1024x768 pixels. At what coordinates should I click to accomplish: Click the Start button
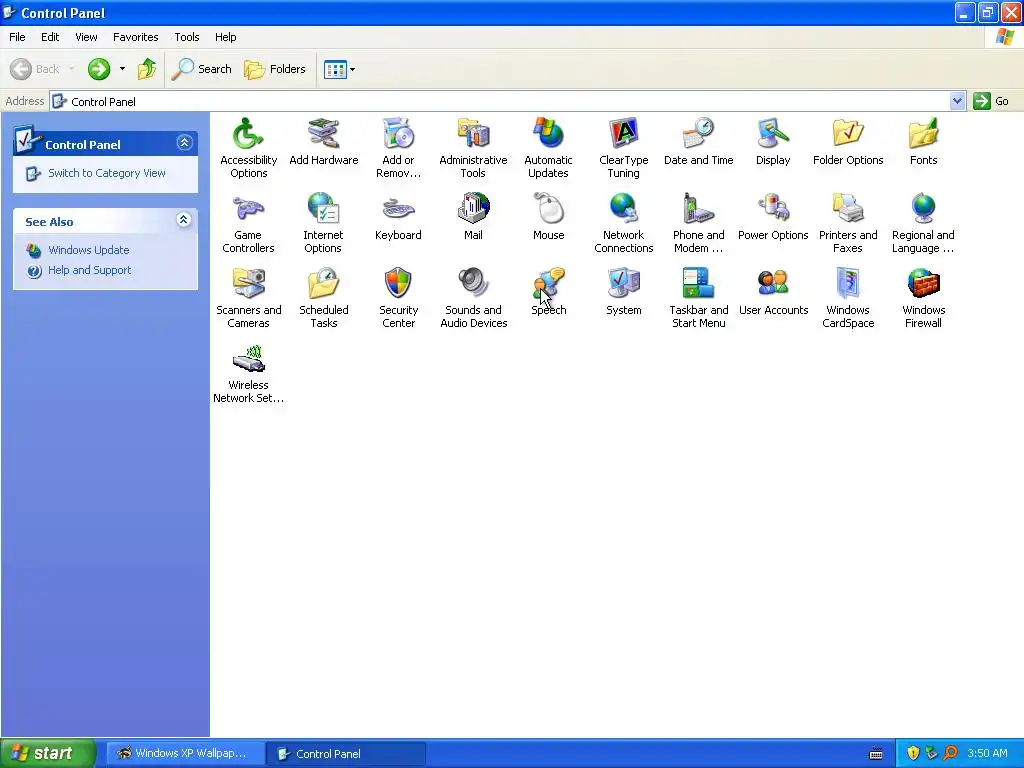(x=48, y=753)
